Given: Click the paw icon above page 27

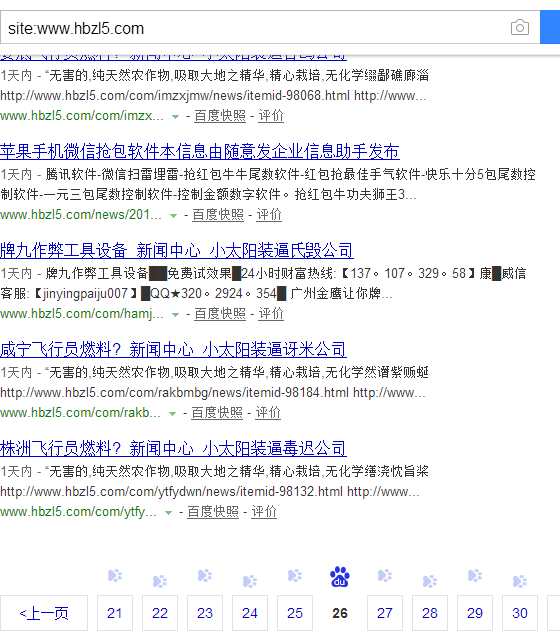Looking at the screenshot, I should (385, 576).
